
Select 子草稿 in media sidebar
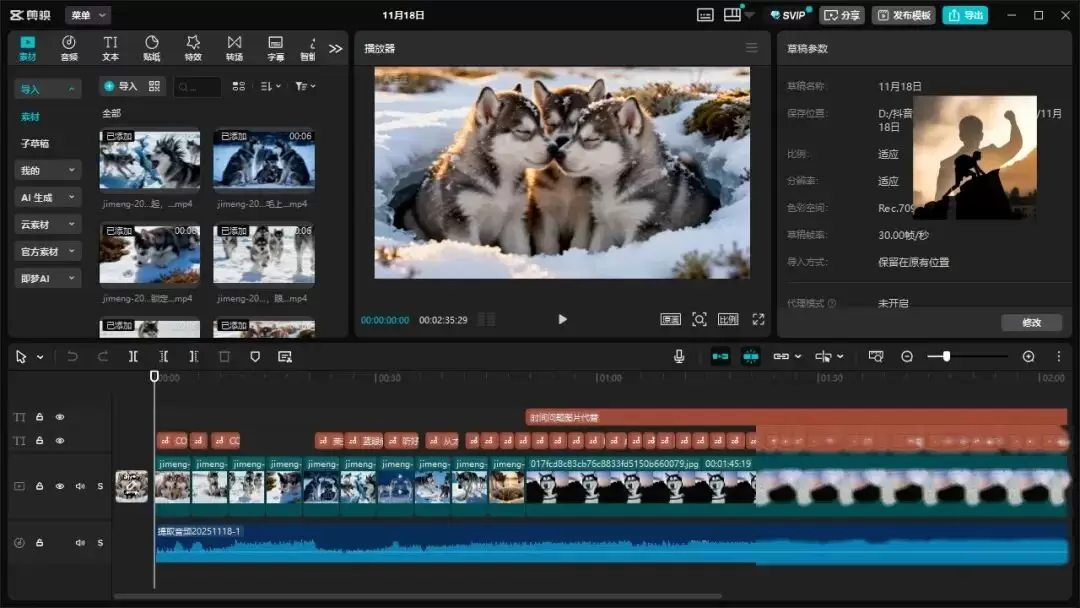[x=35, y=143]
